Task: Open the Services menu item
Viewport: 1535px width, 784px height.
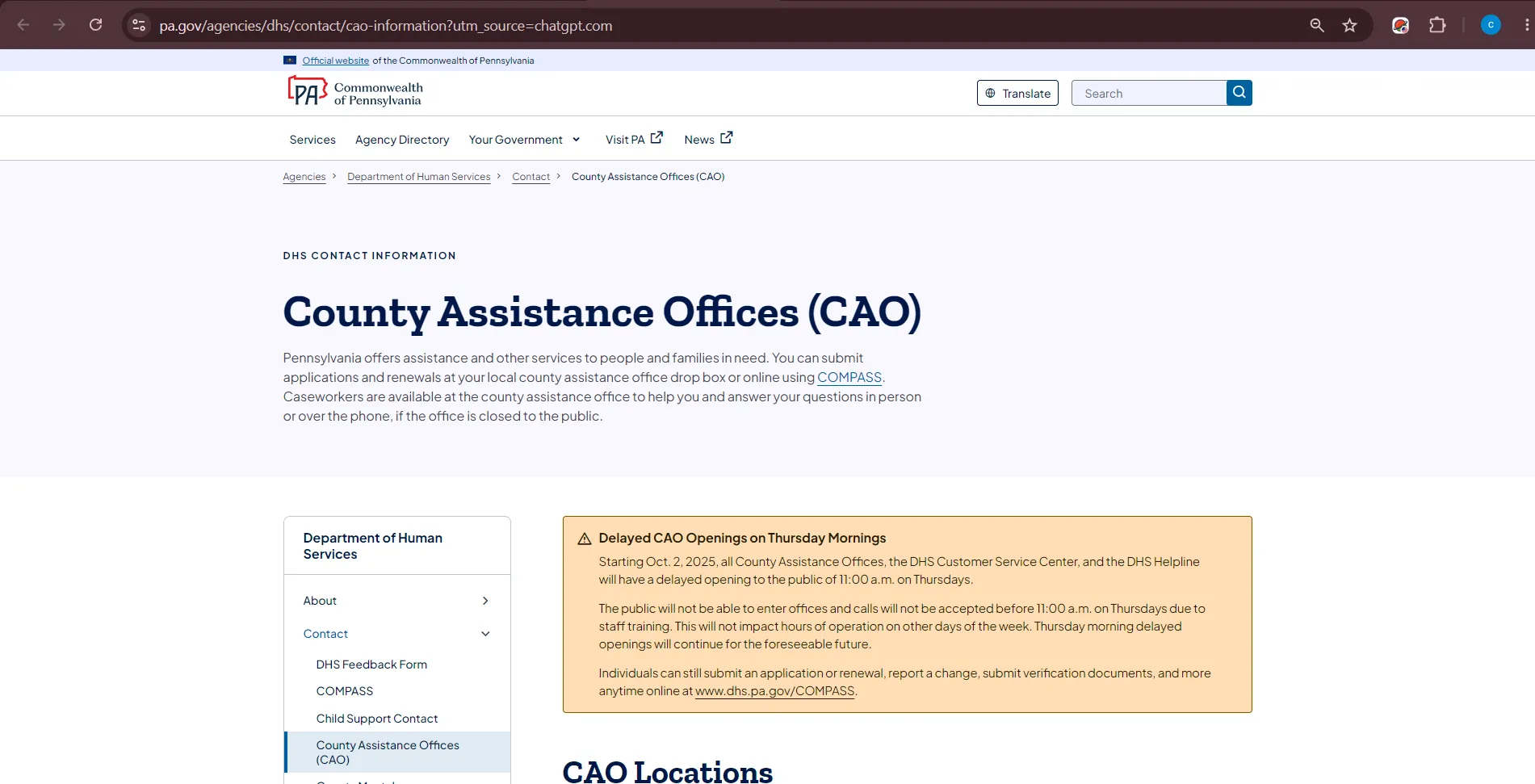Action: (312, 140)
